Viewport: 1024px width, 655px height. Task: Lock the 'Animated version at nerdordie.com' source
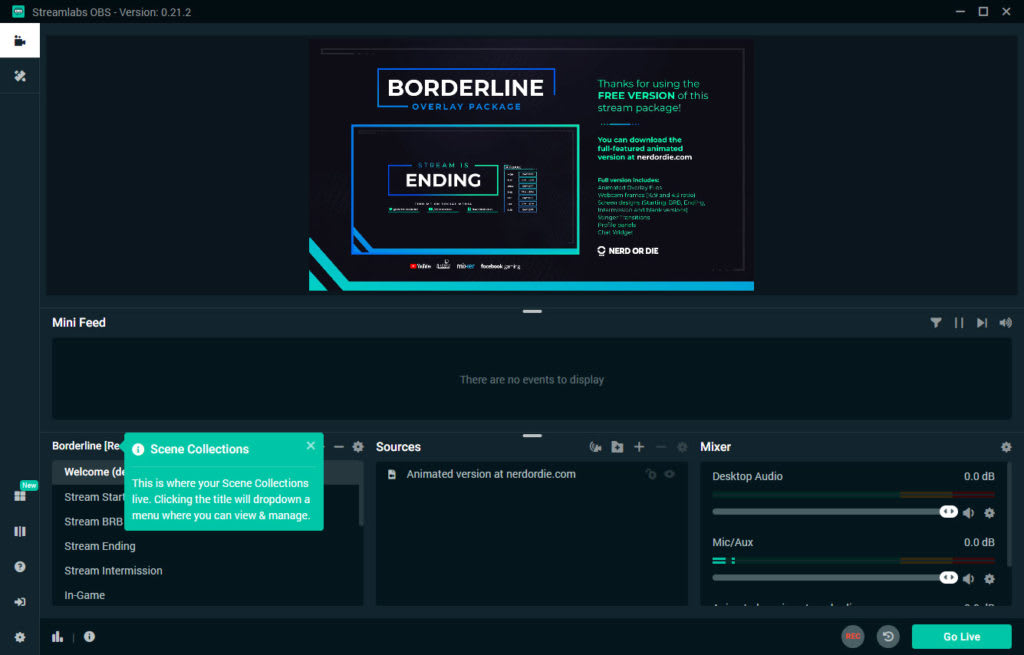pos(651,474)
